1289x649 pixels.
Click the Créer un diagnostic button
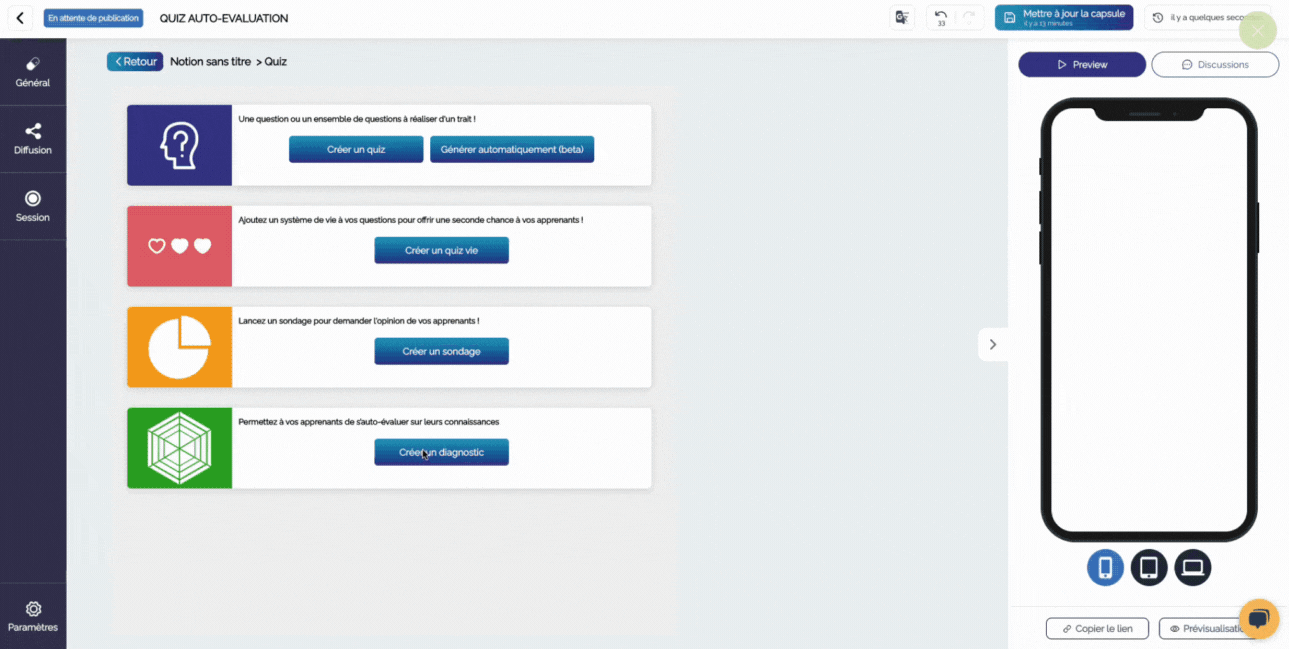(441, 452)
